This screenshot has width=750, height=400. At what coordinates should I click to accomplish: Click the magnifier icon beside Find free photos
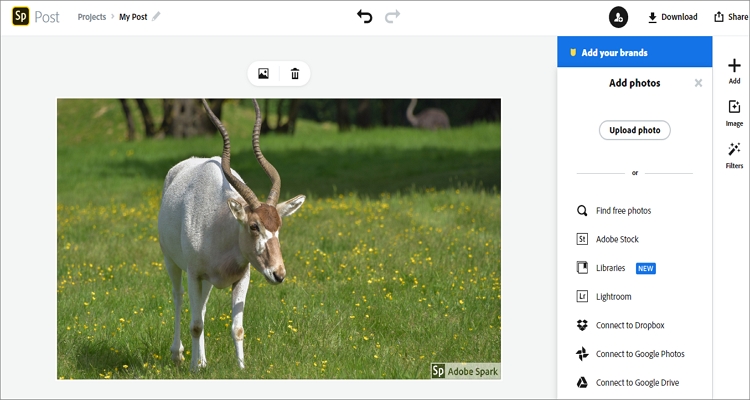click(x=582, y=211)
